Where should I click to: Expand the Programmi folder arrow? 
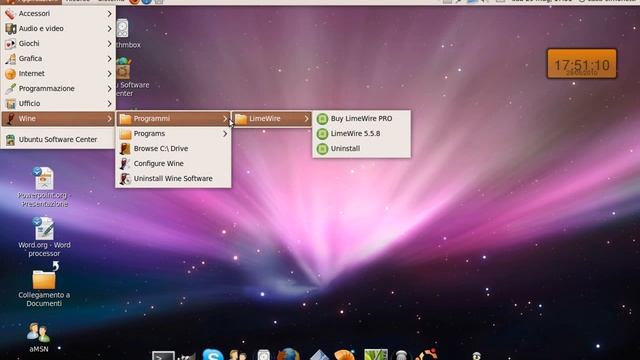225,119
